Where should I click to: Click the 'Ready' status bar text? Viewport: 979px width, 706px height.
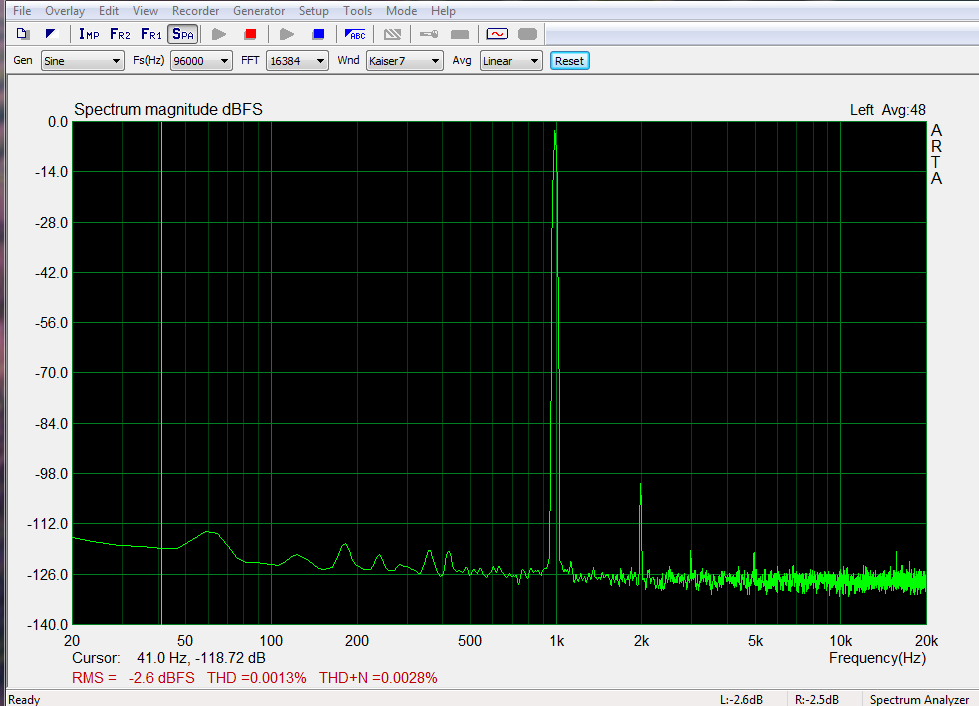point(24,700)
